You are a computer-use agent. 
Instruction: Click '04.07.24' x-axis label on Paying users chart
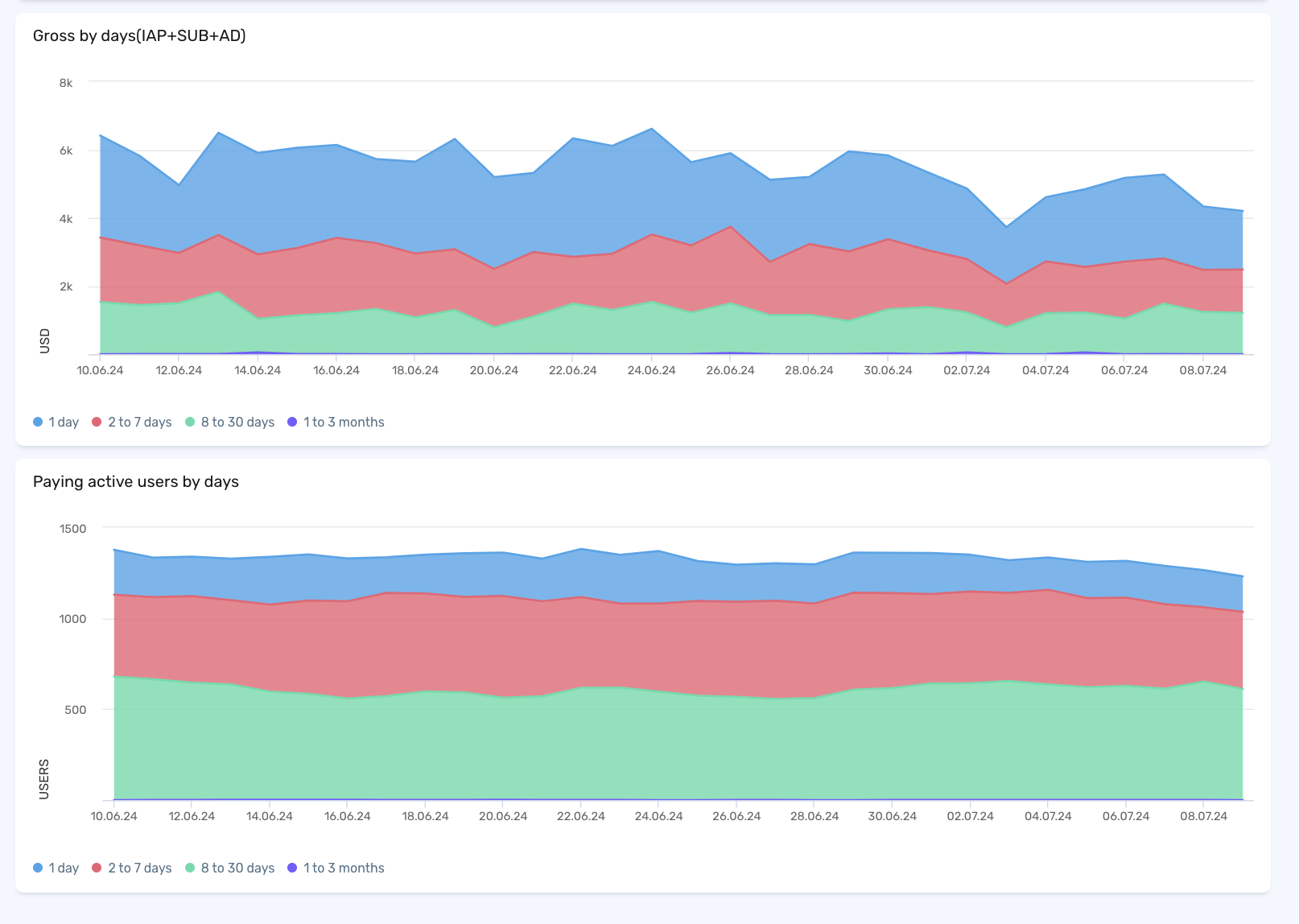pyautogui.click(x=1047, y=816)
